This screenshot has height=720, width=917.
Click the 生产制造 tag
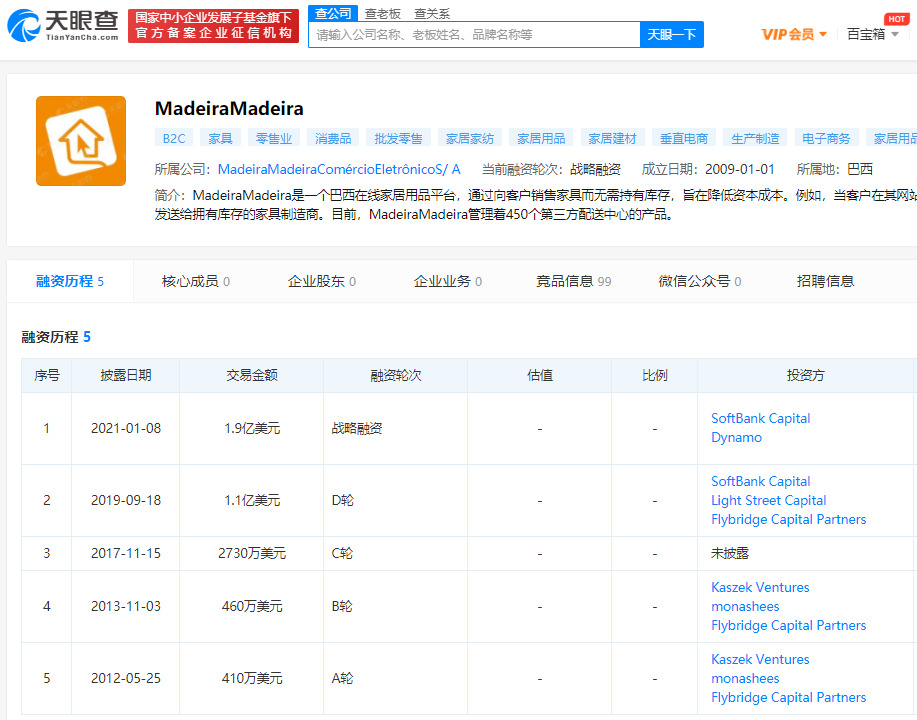click(755, 139)
